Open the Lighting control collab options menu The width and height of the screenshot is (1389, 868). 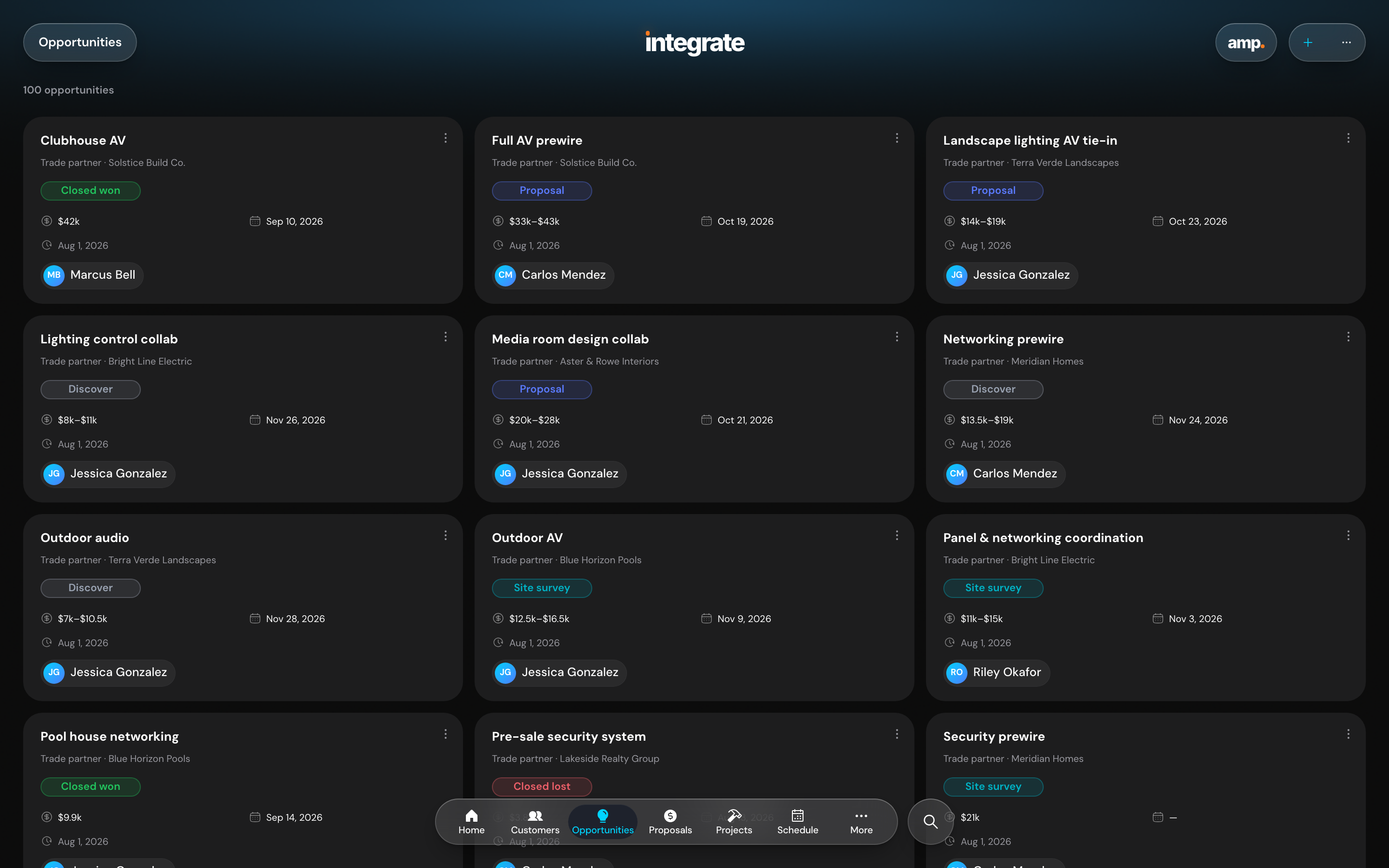[x=446, y=337]
